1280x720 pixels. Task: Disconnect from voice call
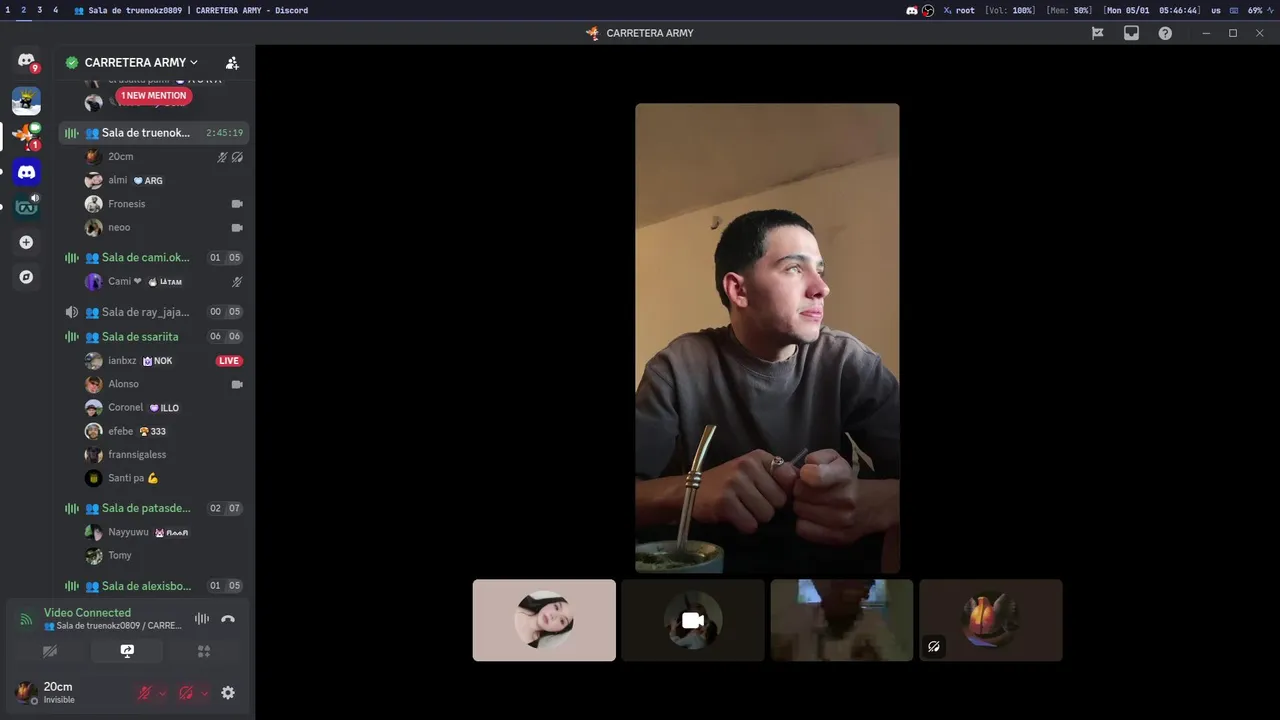click(228, 619)
